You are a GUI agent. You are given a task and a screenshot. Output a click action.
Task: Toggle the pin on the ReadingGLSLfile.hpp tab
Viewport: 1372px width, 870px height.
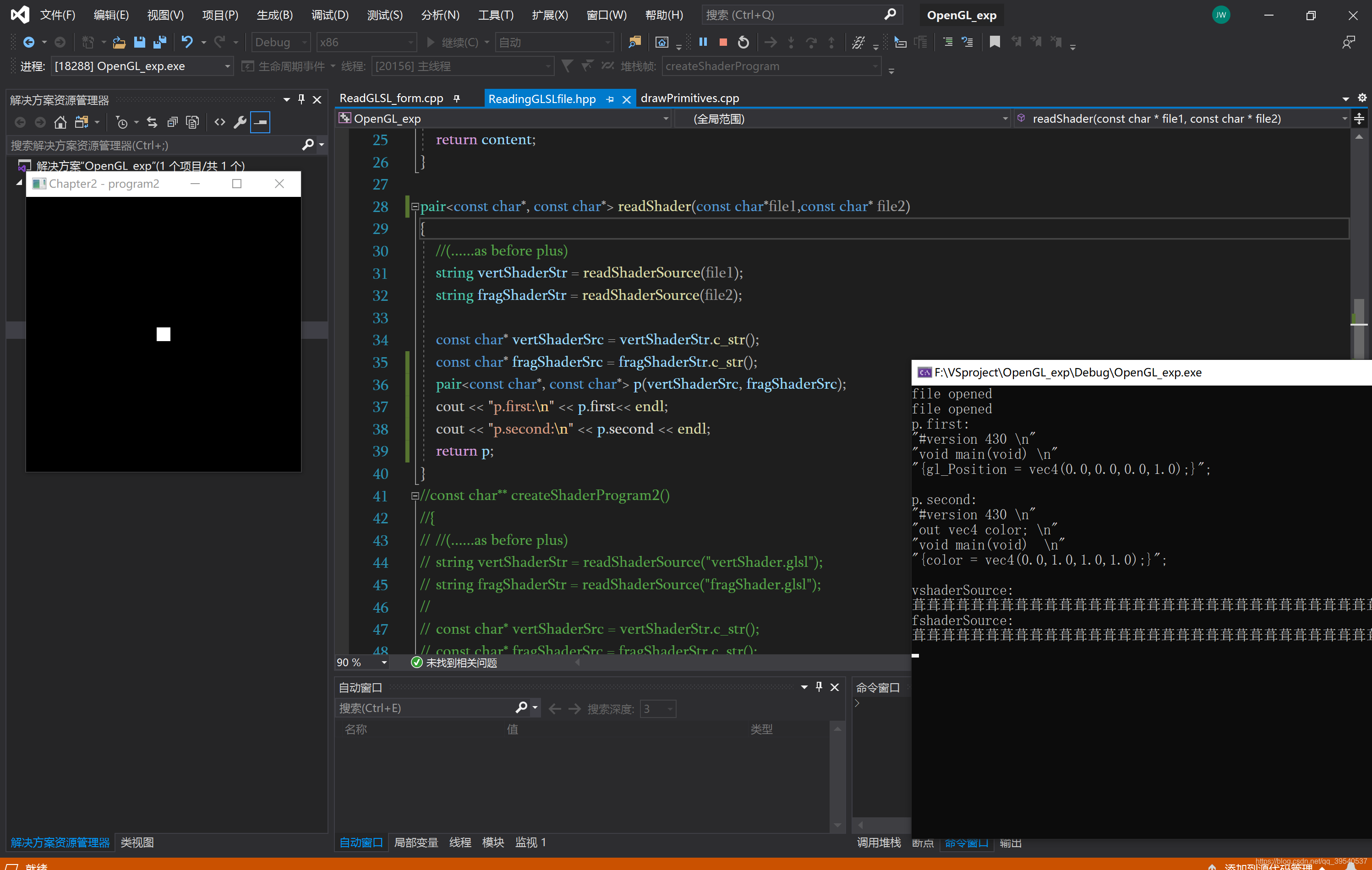pyautogui.click(x=610, y=99)
